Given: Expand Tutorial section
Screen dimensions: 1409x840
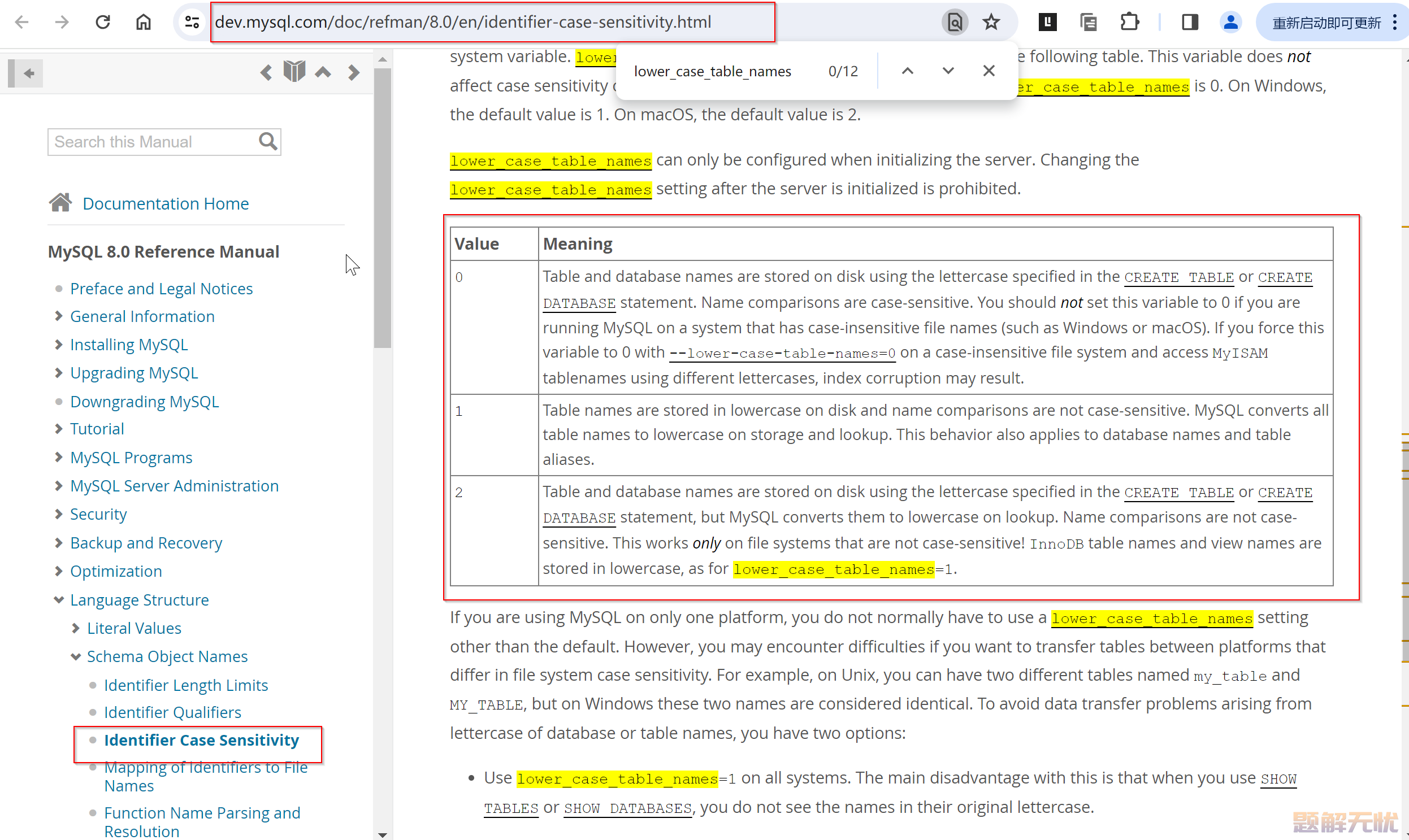Looking at the screenshot, I should click(x=58, y=429).
